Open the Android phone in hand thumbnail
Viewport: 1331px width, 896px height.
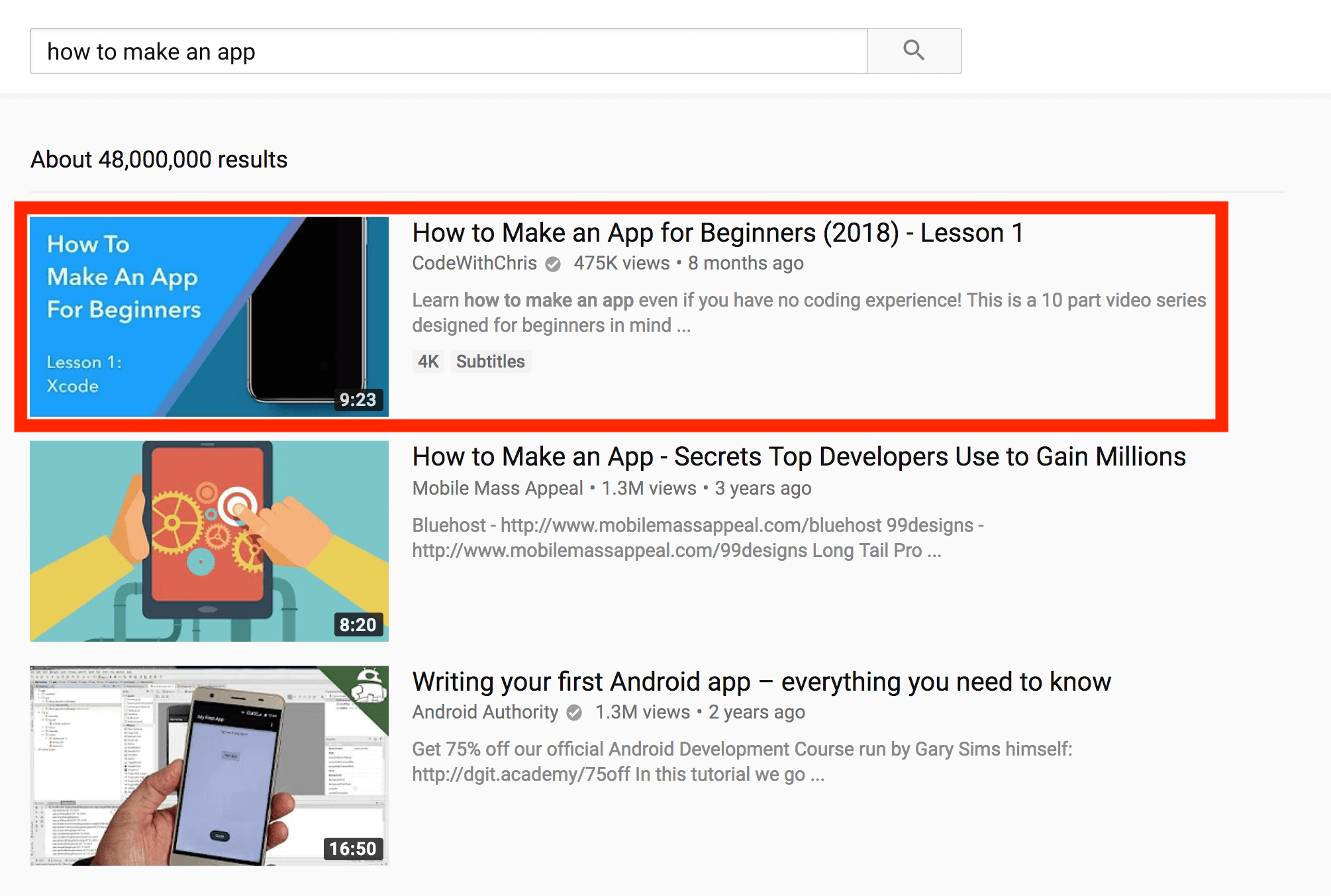[x=209, y=766]
